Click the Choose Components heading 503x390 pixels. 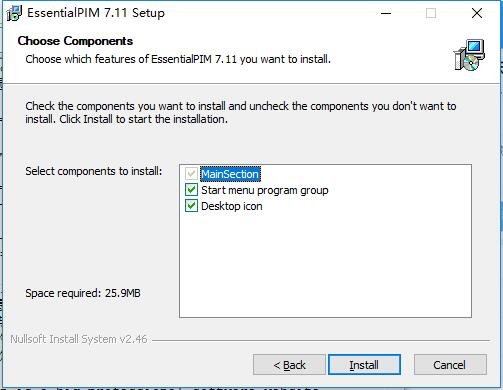click(75, 41)
